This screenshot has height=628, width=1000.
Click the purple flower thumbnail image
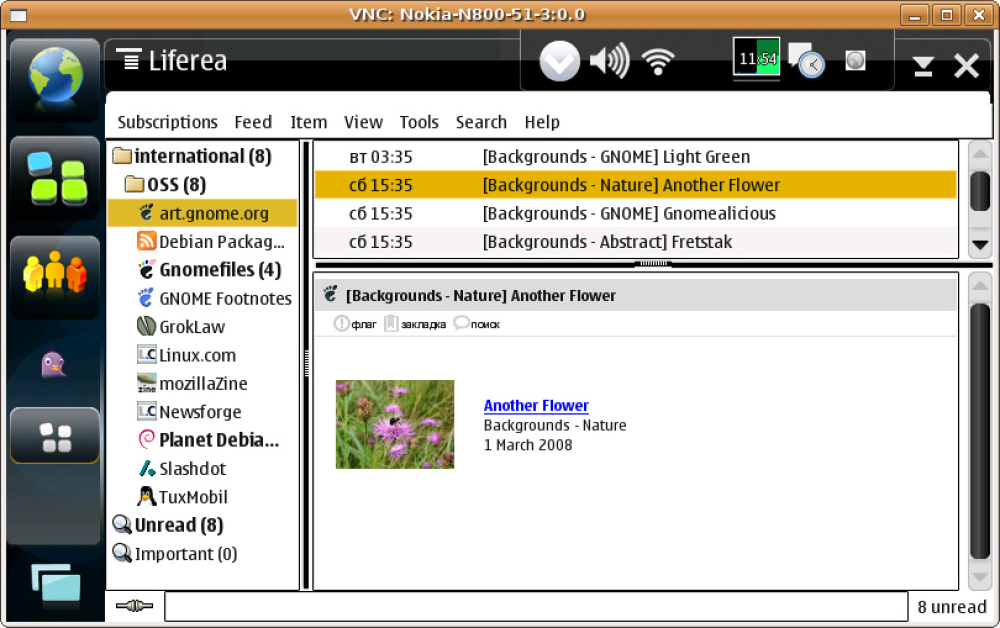tap(395, 425)
